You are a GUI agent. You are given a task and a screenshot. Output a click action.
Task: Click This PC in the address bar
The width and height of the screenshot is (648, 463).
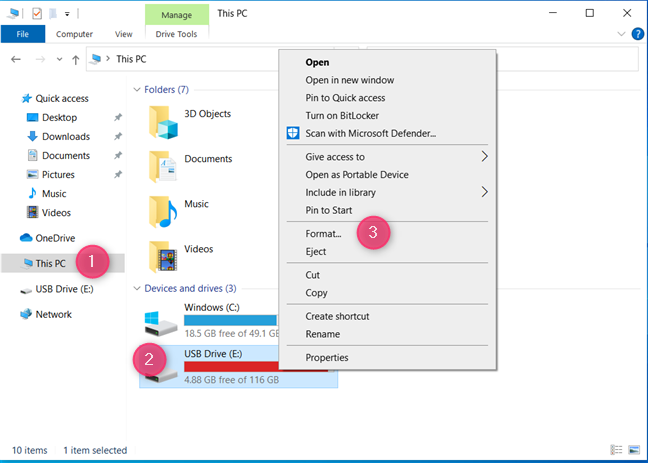click(x=131, y=59)
